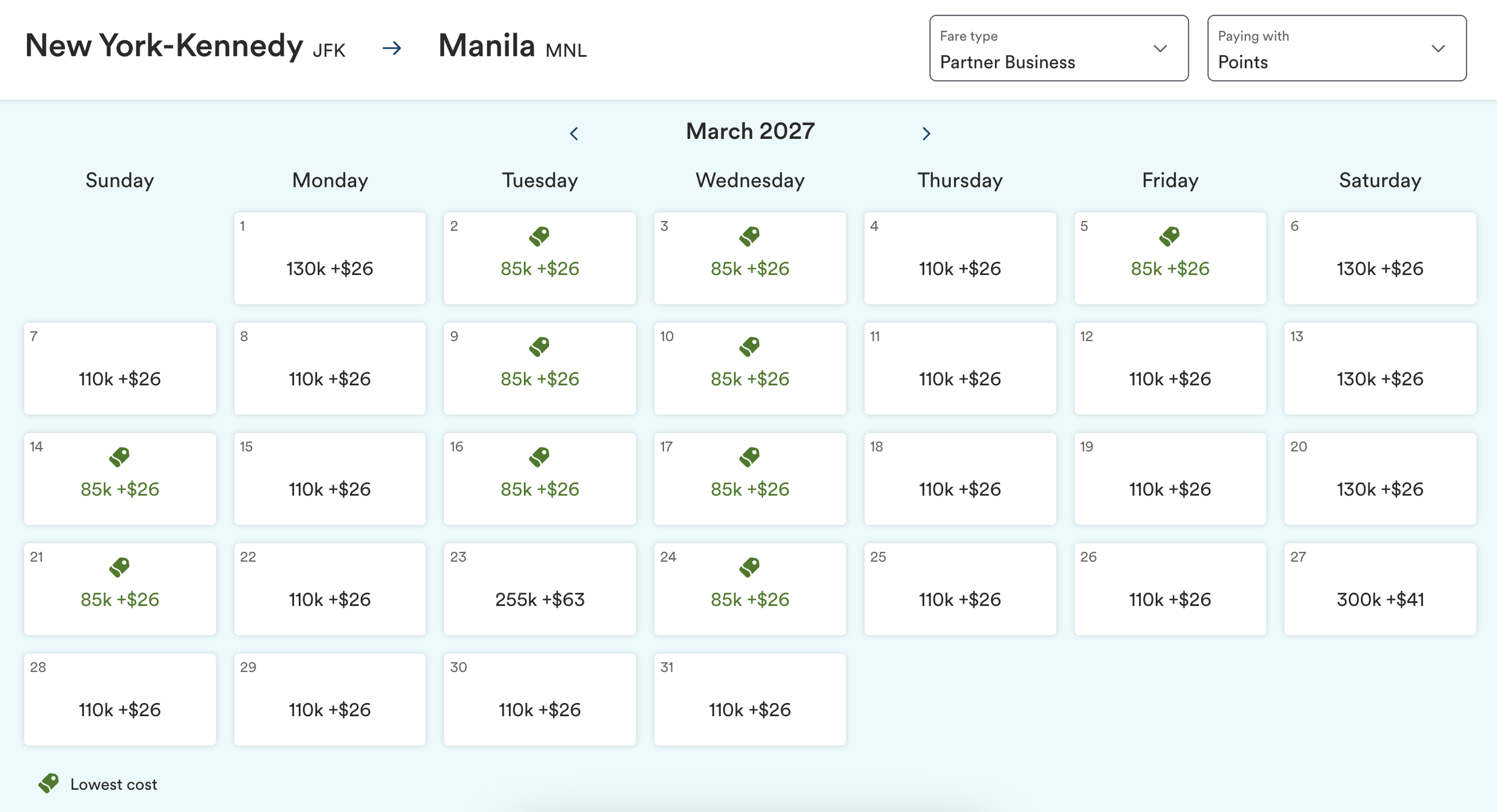Select March 27 fare 300k +$41
The height and width of the screenshot is (812, 1497).
point(1380,589)
